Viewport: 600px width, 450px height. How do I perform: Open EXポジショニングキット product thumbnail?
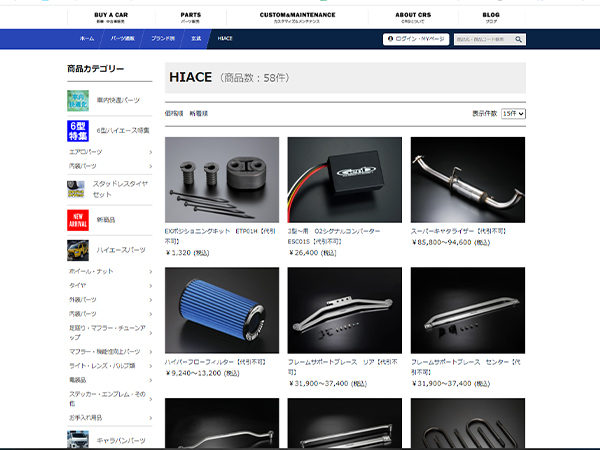[x=222, y=180]
